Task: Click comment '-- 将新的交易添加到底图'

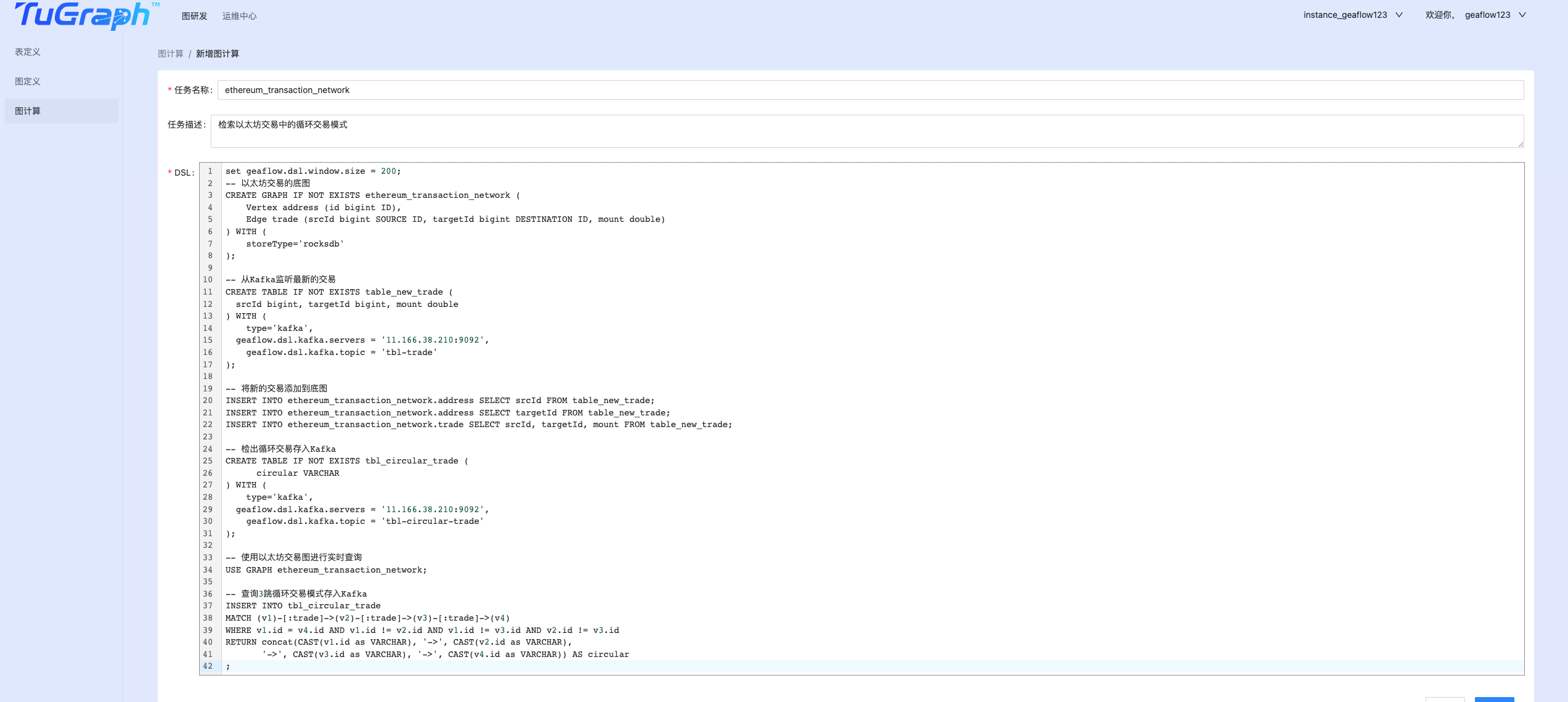Action: (276, 389)
